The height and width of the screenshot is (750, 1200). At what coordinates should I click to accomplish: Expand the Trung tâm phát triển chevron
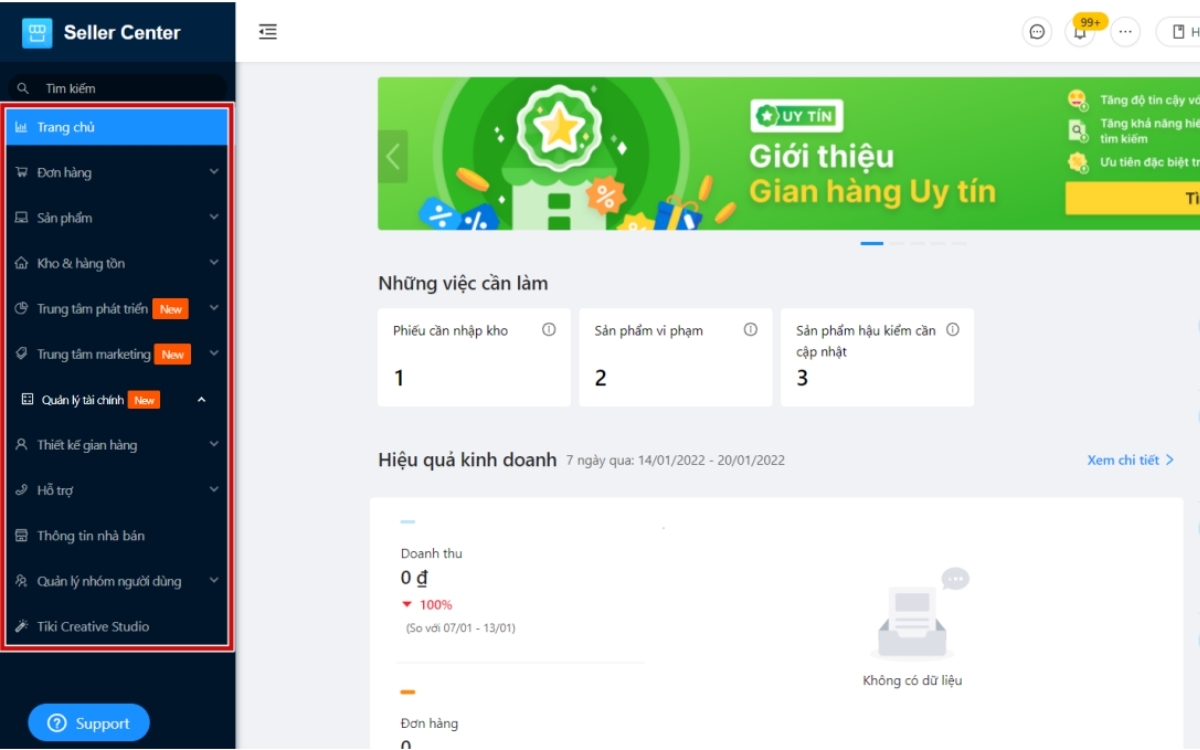(x=214, y=308)
